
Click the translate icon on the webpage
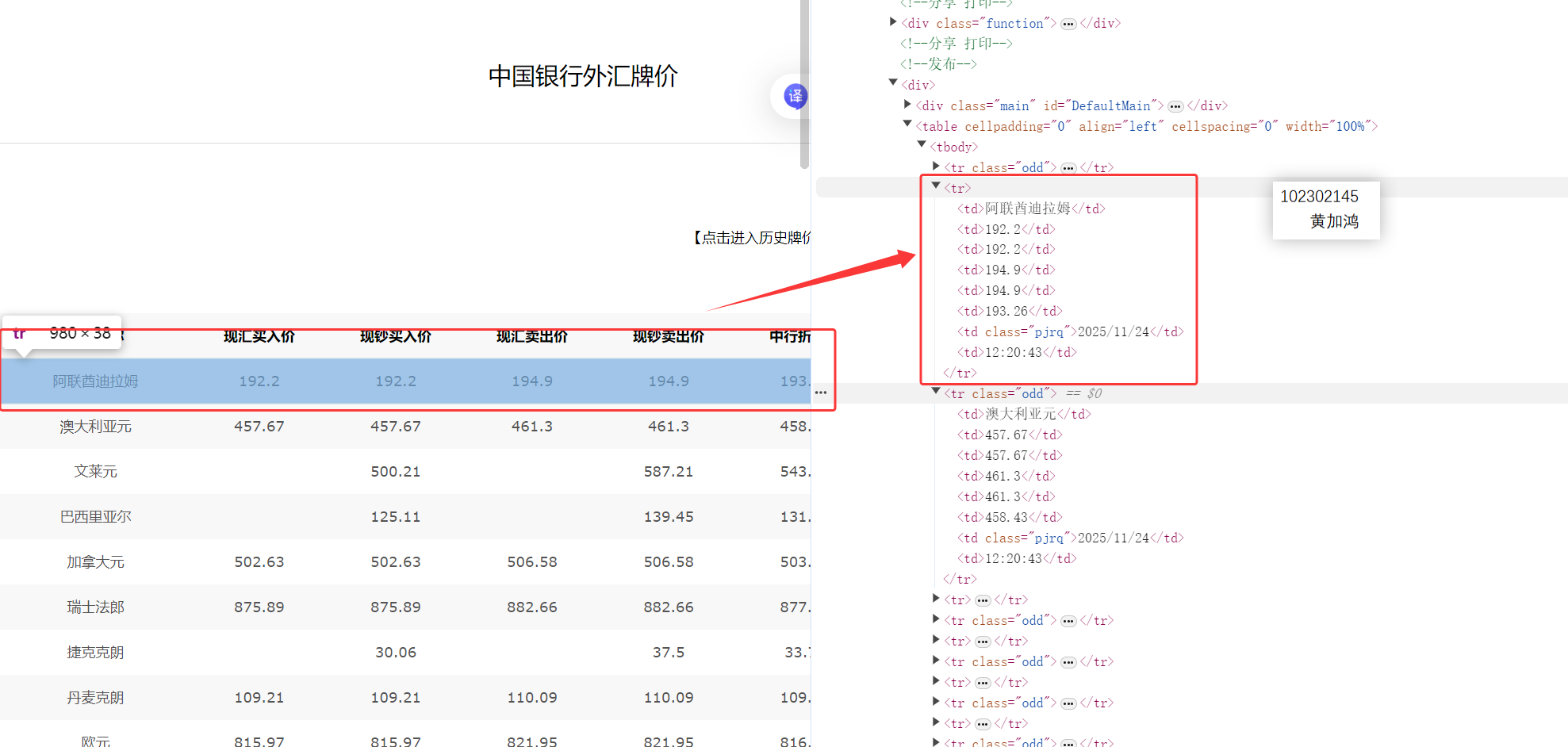(x=794, y=95)
